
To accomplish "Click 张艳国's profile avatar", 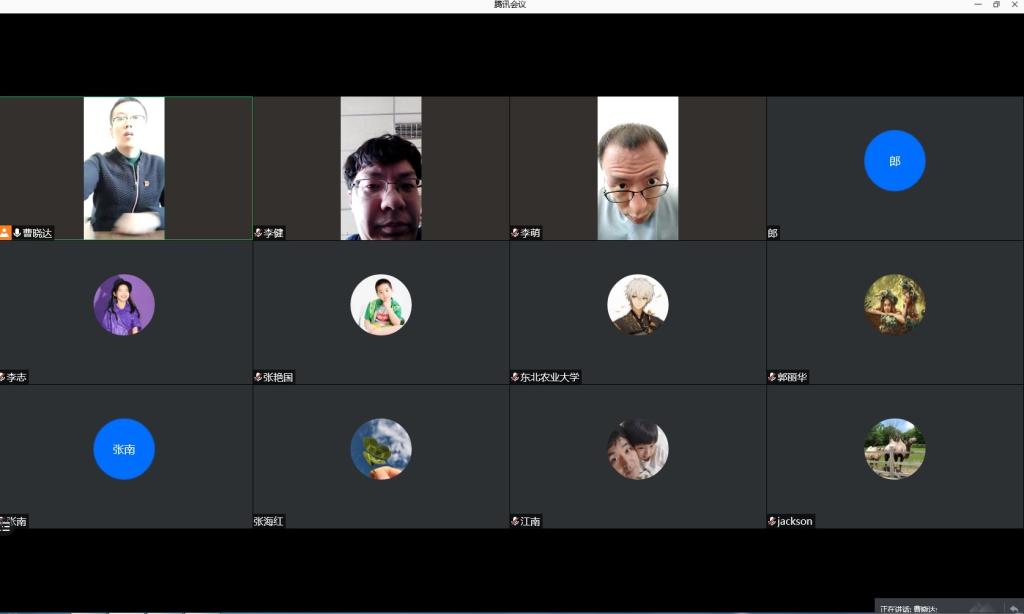I will pos(381,304).
